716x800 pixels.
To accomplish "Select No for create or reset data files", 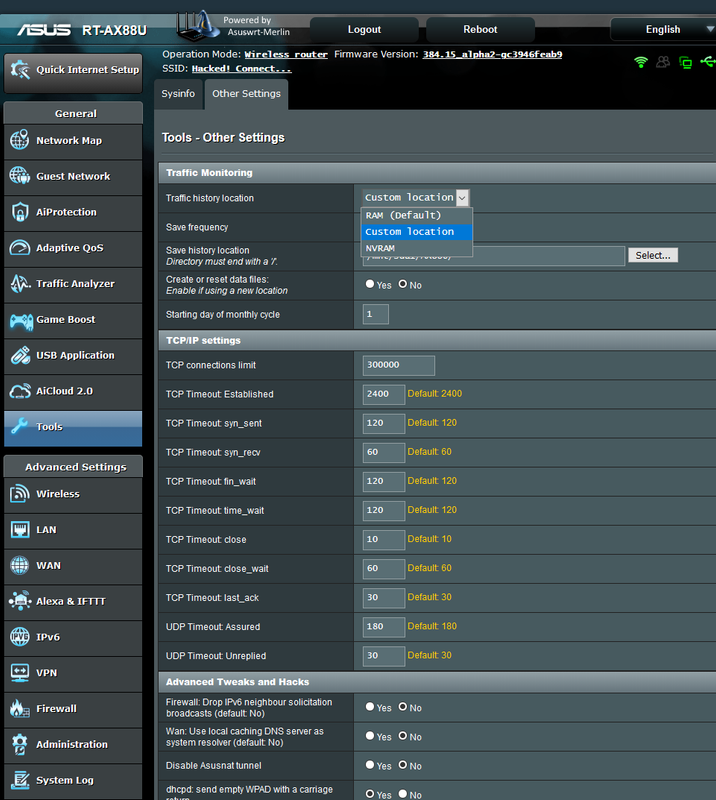I will point(403,284).
